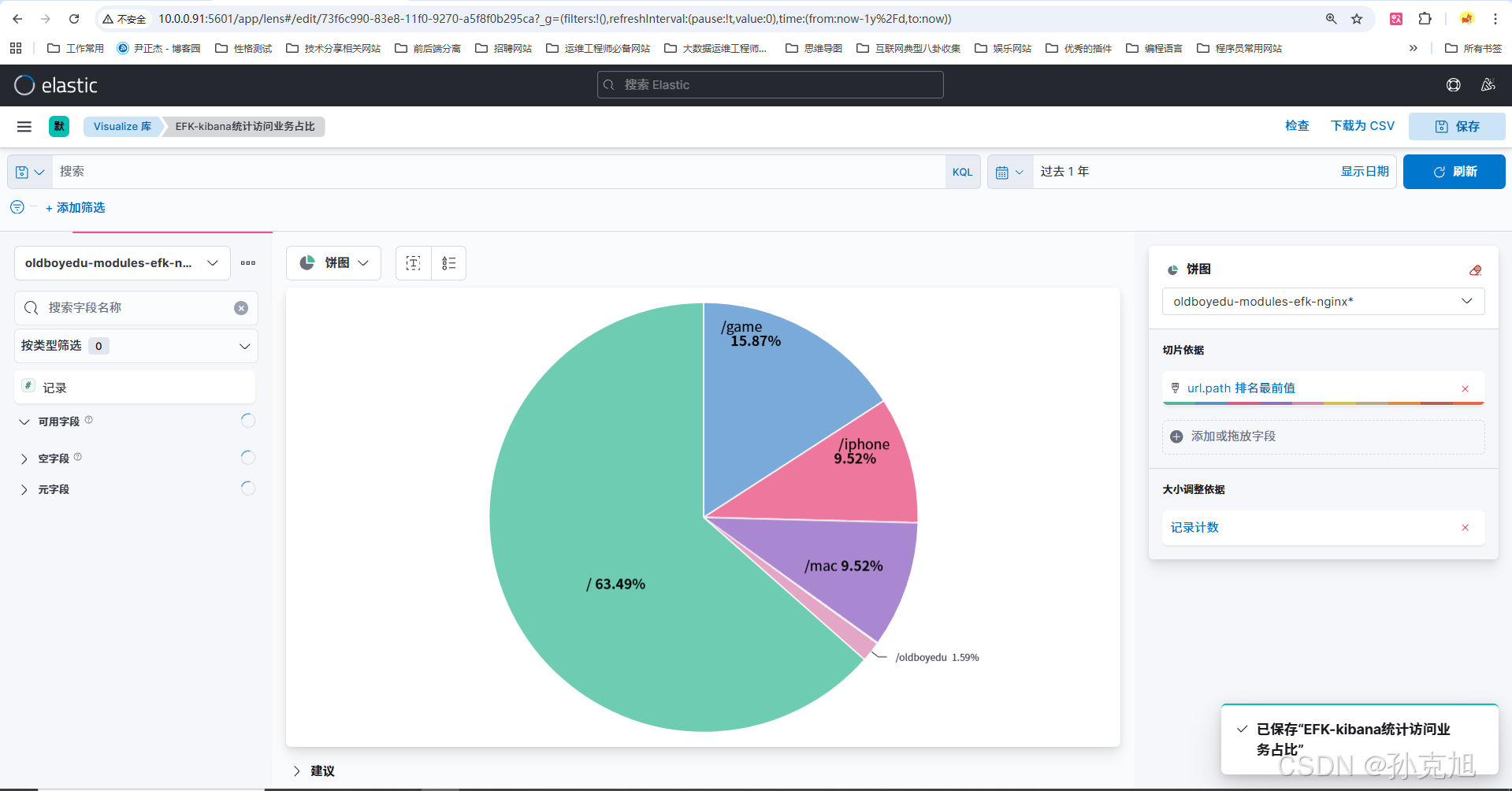Viewport: 1512px width, 791px height.
Task: Bookmark this page with star icon
Action: [1357, 19]
